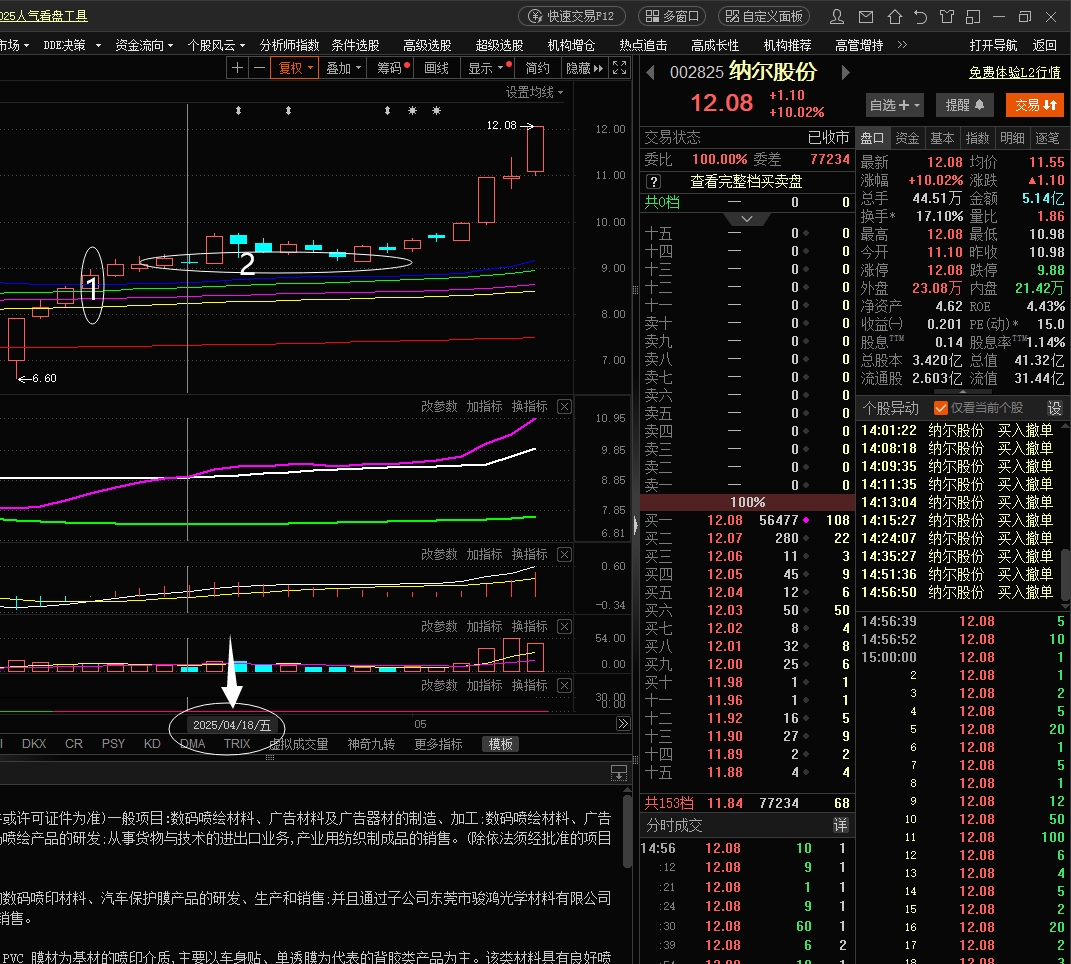Click the question mark help icon in order book
The image size is (1071, 964).
[x=654, y=182]
